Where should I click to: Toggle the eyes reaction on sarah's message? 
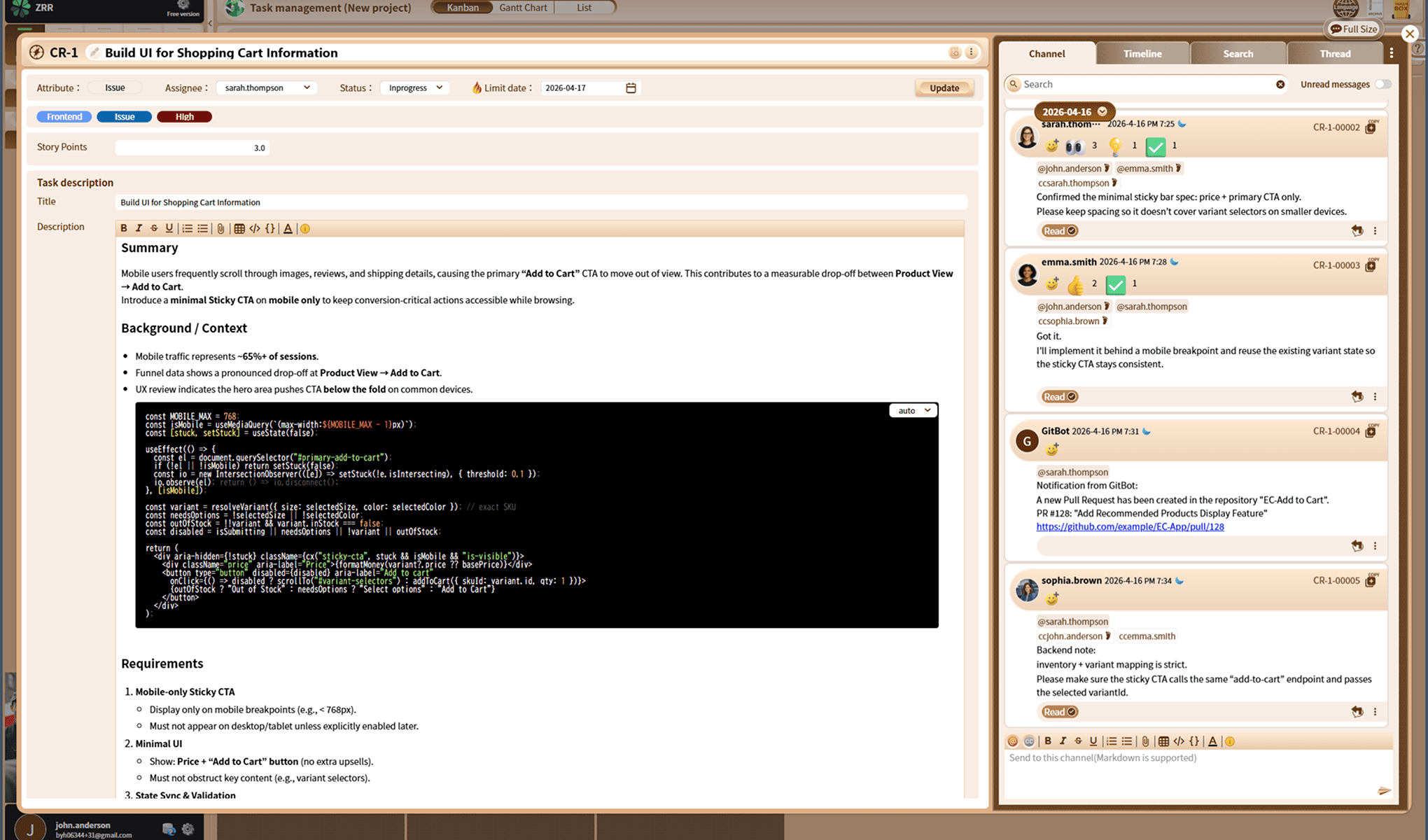[x=1074, y=146]
